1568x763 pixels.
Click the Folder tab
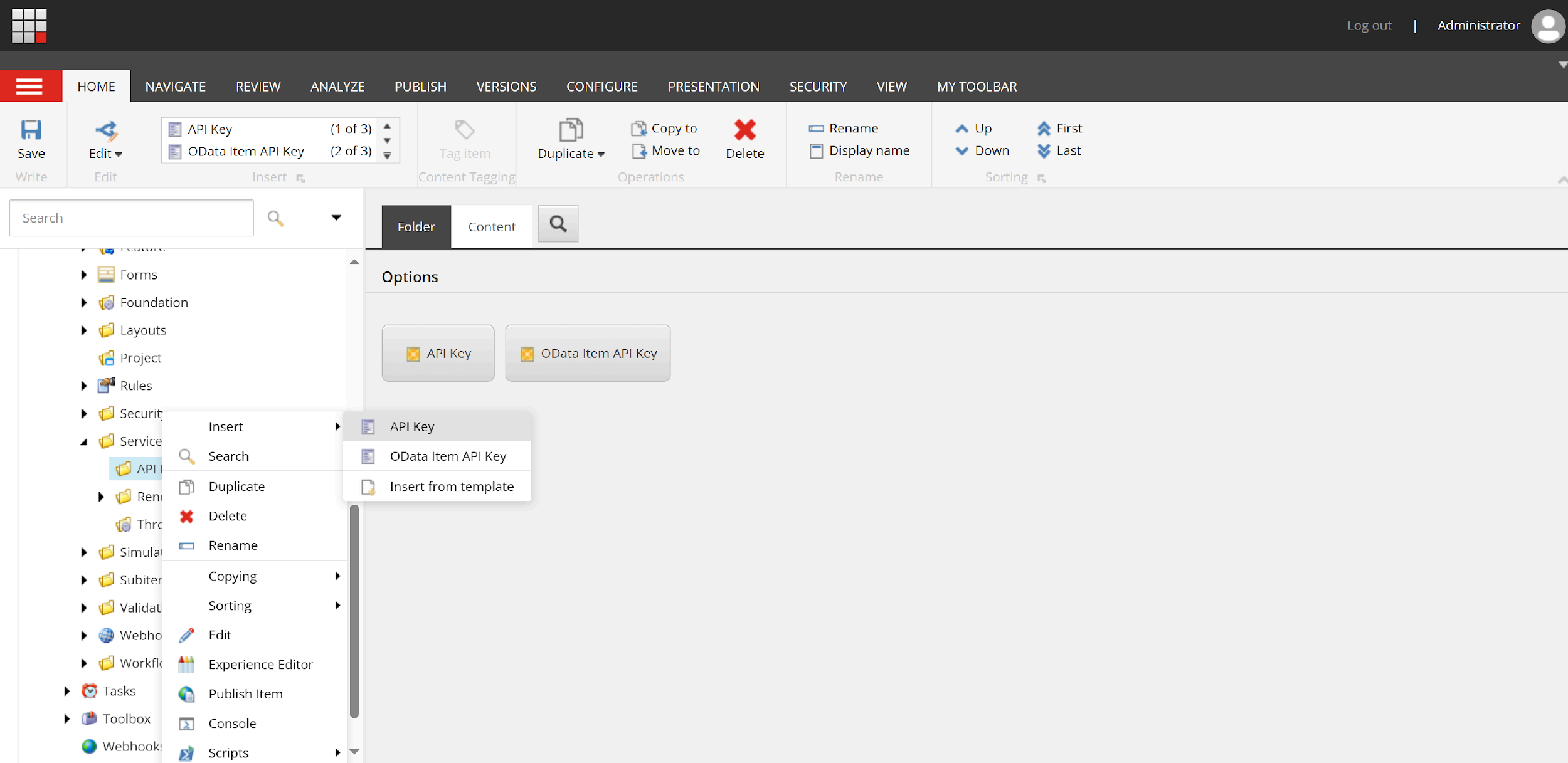(x=416, y=227)
